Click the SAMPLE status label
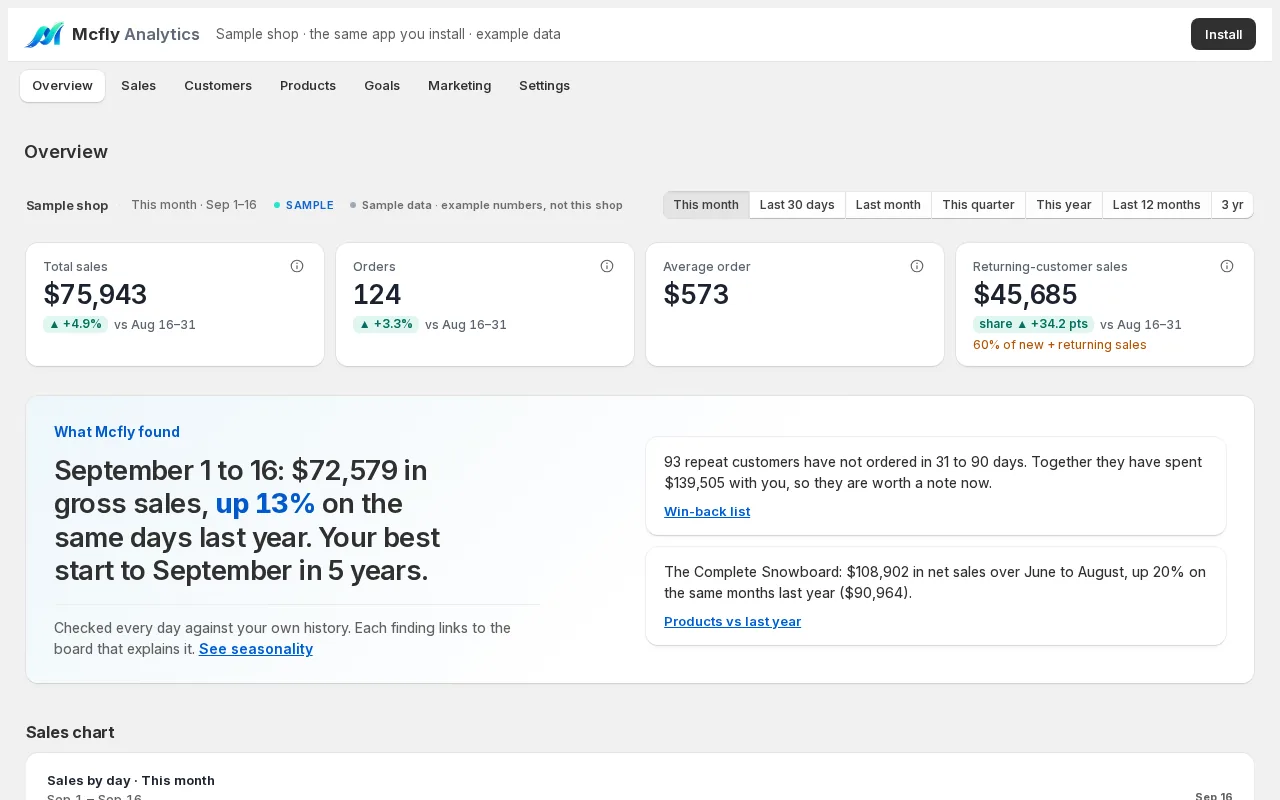This screenshot has width=1280, height=800. 309,205
